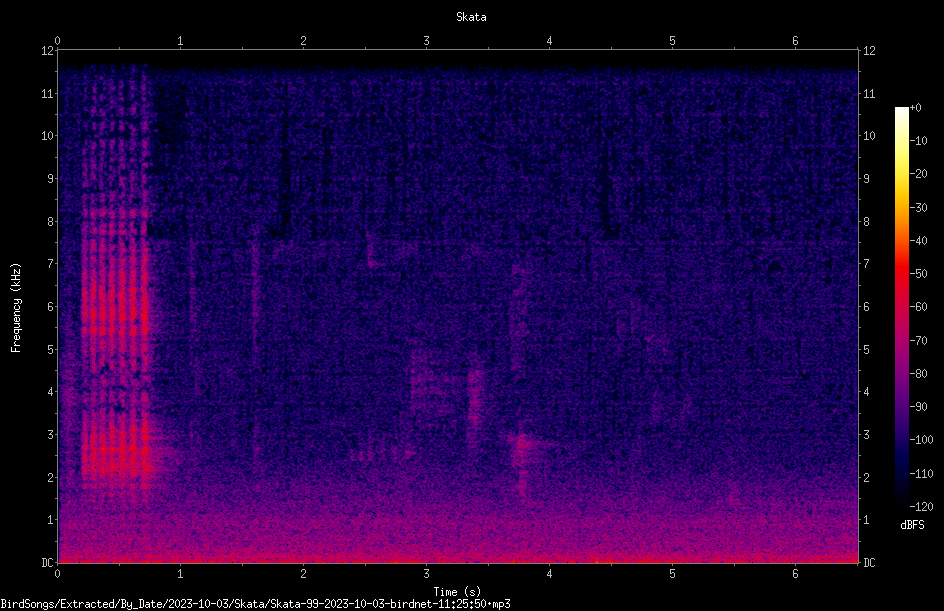The width and height of the screenshot is (944, 611).
Task: Click the "12" tick on the left frequency axis
Action: click(47, 51)
